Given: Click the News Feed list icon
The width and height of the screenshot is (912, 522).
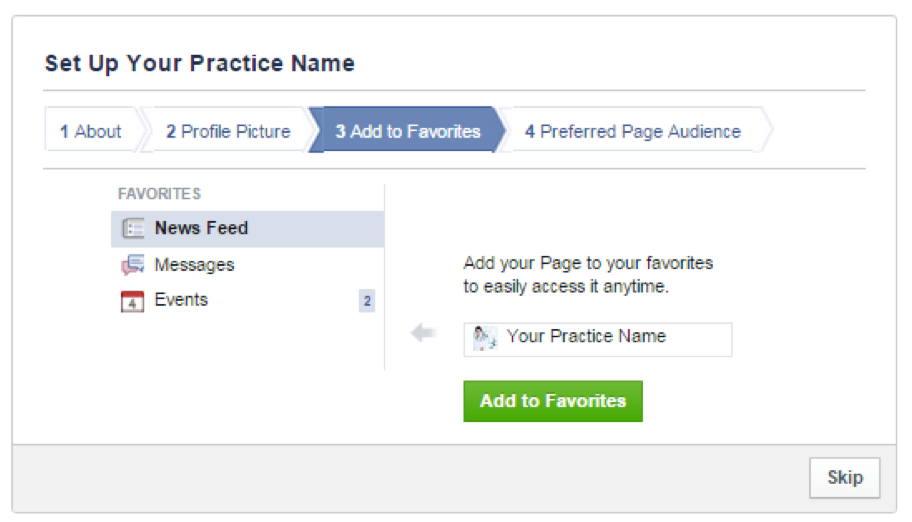Looking at the screenshot, I should [x=133, y=228].
